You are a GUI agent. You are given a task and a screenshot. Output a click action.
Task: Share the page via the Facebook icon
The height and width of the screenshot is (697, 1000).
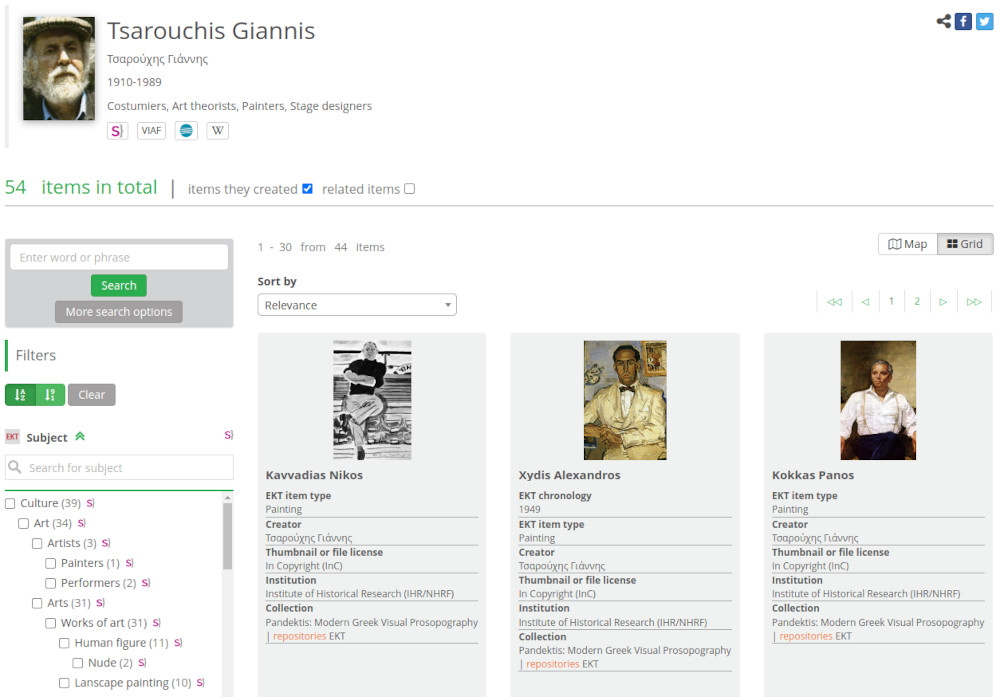pos(962,20)
